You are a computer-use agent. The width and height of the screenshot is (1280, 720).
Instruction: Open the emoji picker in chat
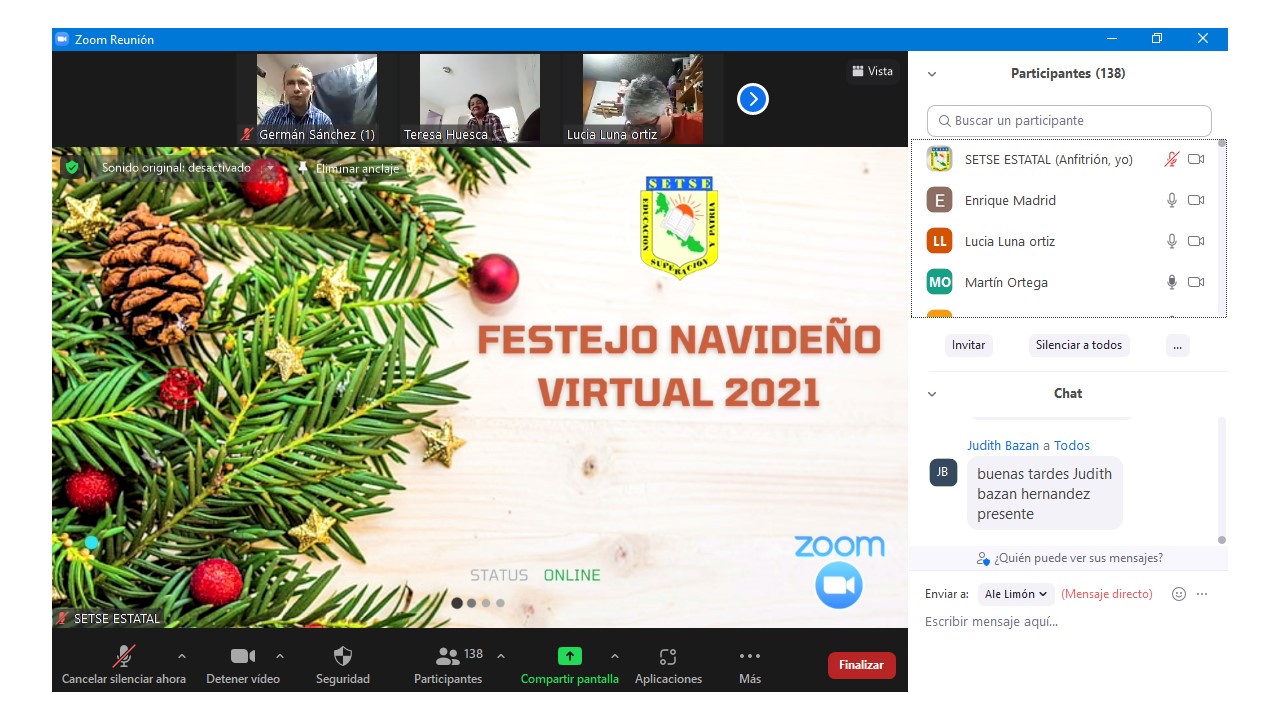(1178, 594)
